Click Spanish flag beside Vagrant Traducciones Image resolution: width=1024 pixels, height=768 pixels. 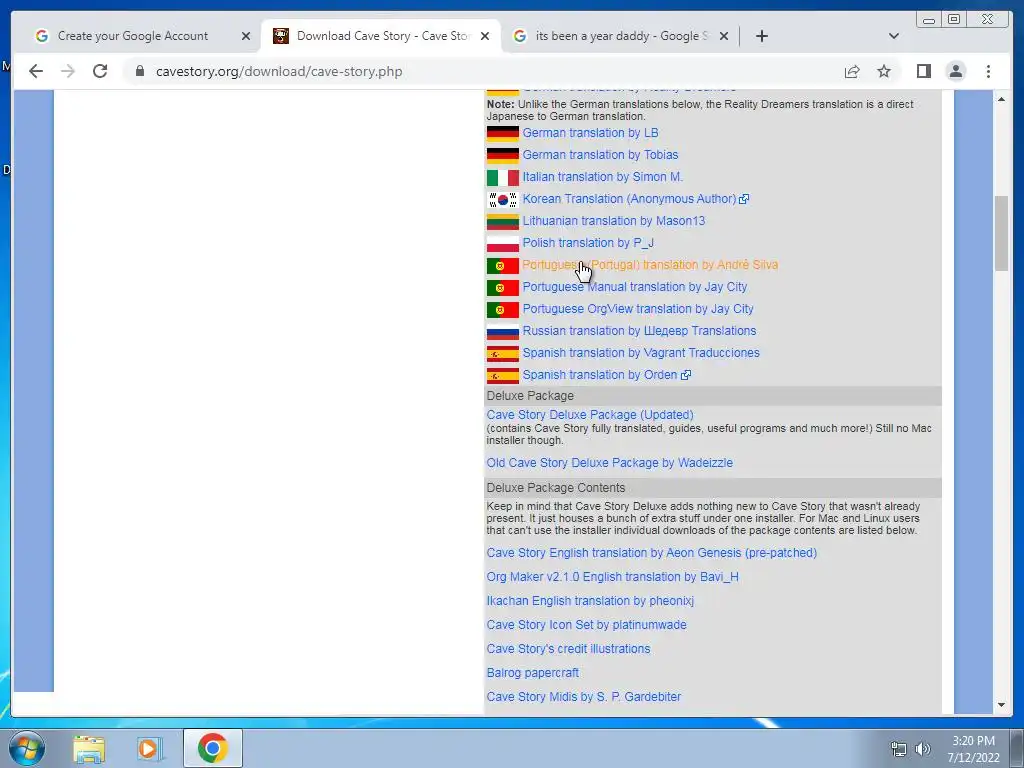pos(502,354)
